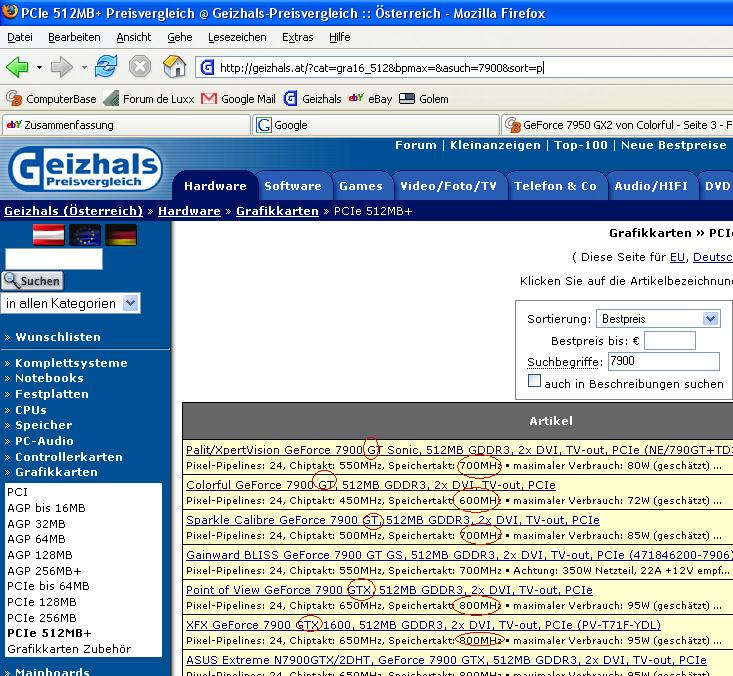Viewport: 733px width, 676px height.
Task: Click Grafikkarten breadcrumb link
Action: click(x=277, y=211)
